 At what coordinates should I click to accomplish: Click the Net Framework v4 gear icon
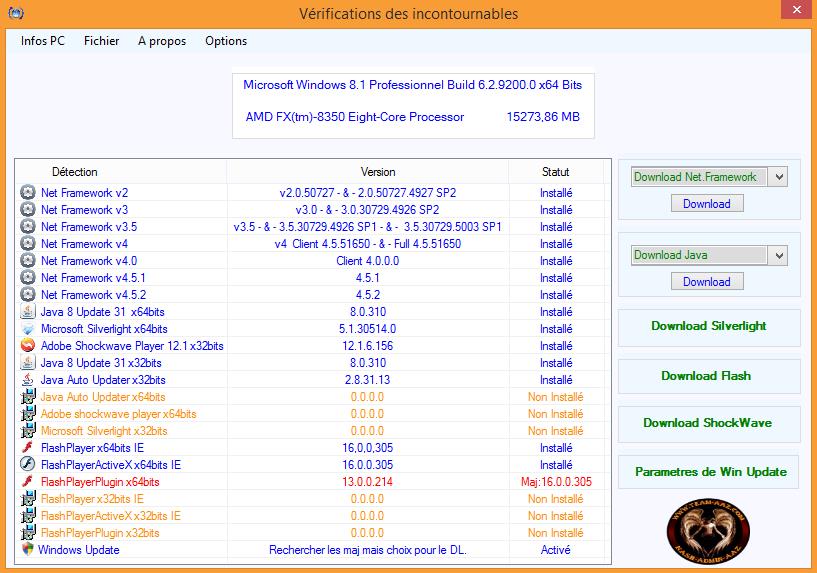tap(28, 243)
